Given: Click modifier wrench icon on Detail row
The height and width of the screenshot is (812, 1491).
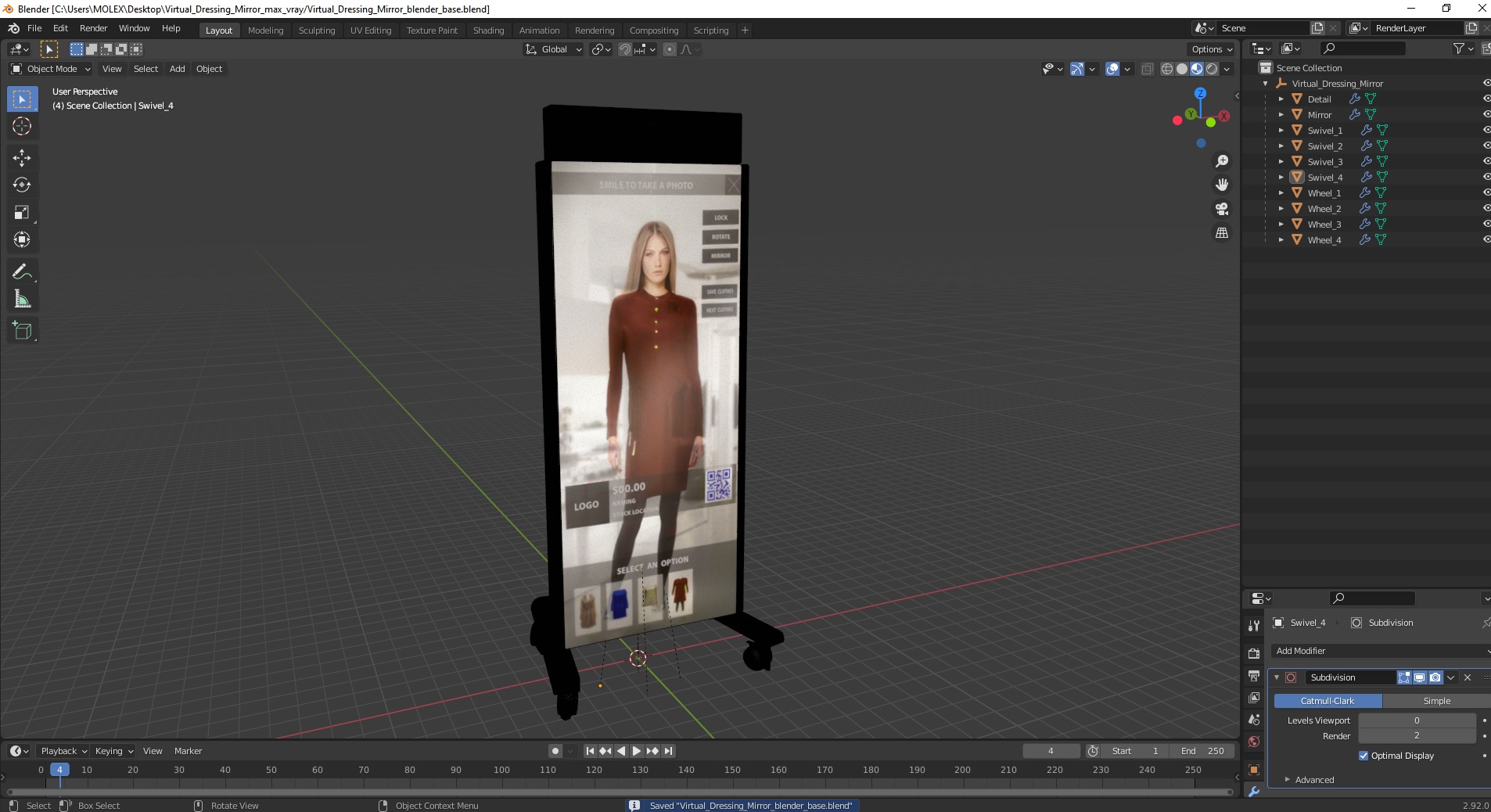Looking at the screenshot, I should click(x=1355, y=99).
